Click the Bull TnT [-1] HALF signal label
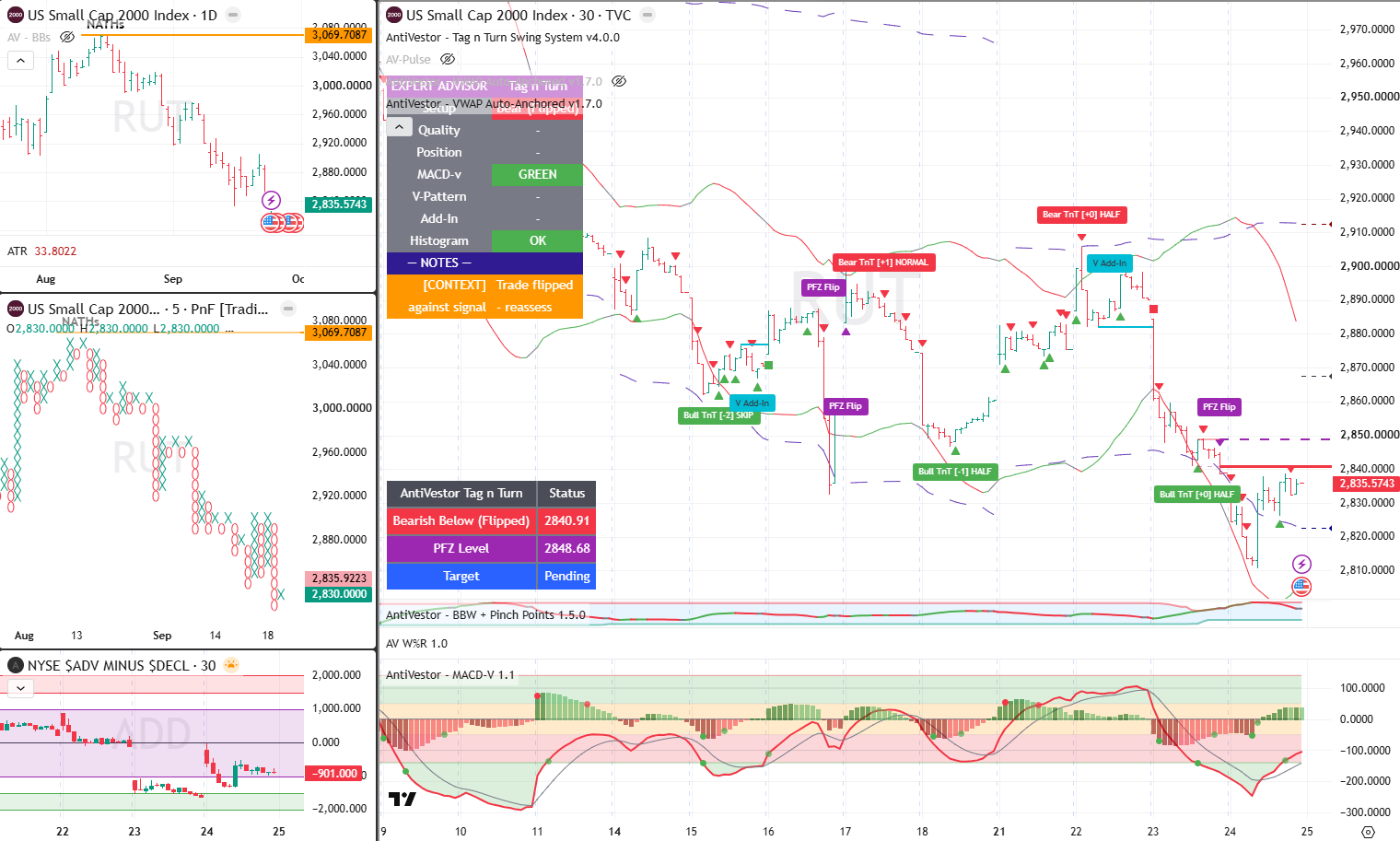The width and height of the screenshot is (1400, 841). click(954, 472)
